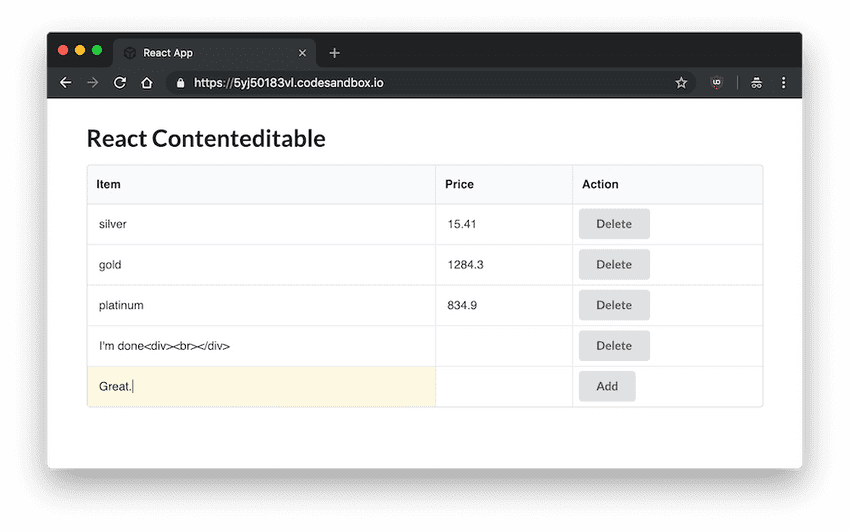Screen dimensions: 850x531
Task: Open the uBlock extension icon
Action: click(x=716, y=83)
